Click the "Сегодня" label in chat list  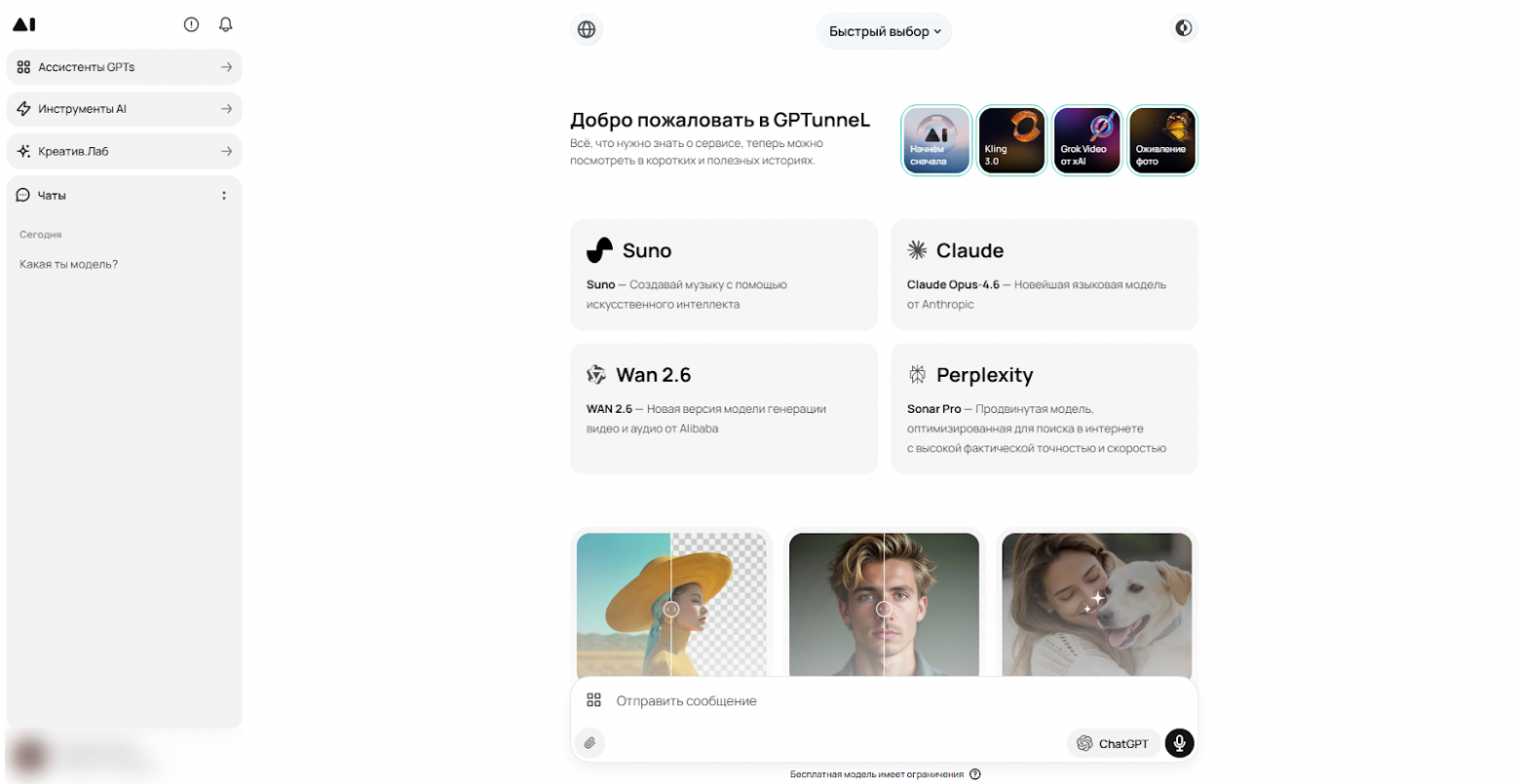[41, 235]
